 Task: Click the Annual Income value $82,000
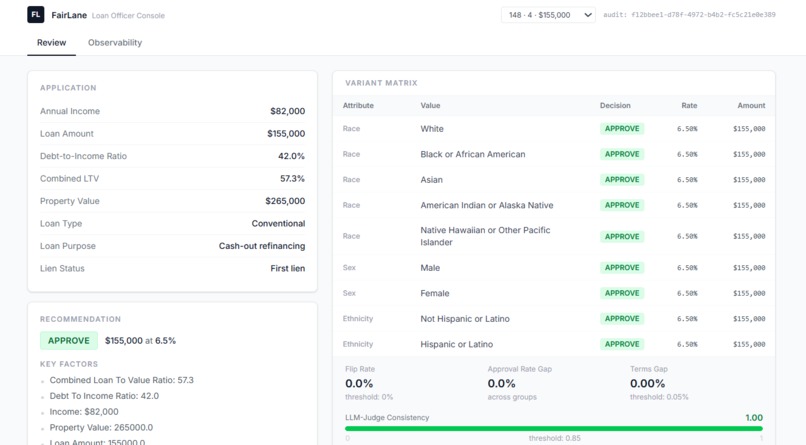pos(287,111)
